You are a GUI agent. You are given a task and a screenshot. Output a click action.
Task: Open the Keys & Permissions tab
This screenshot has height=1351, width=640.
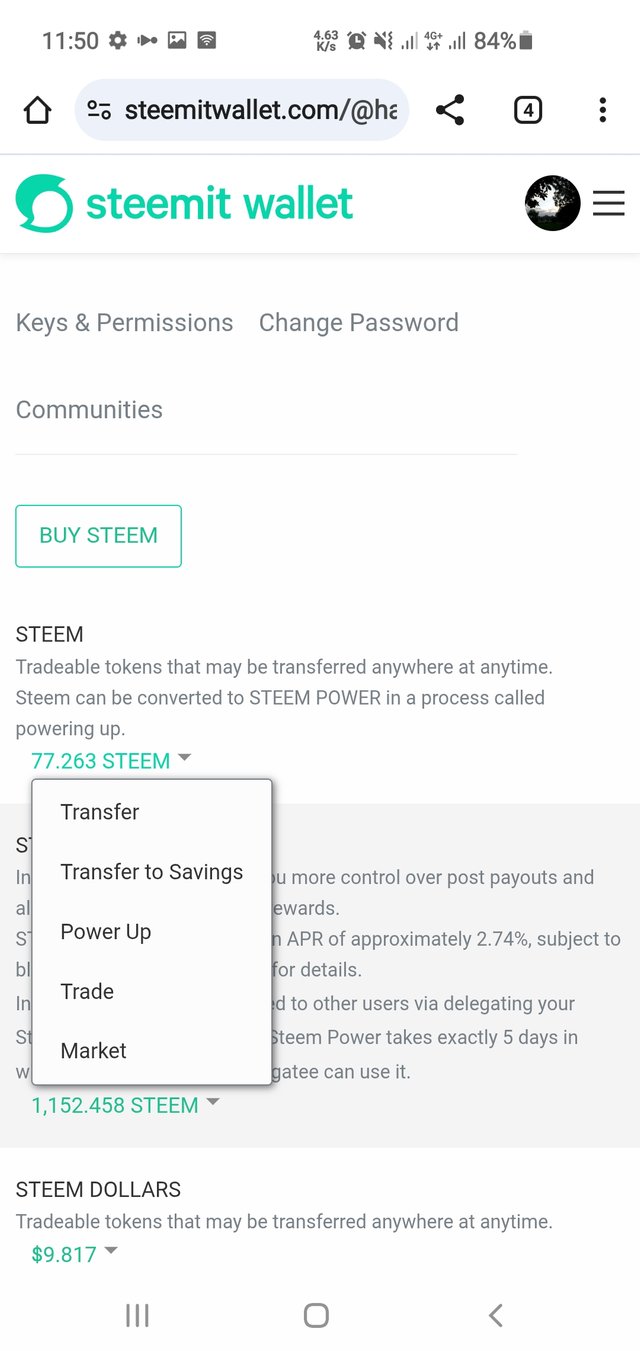point(124,323)
